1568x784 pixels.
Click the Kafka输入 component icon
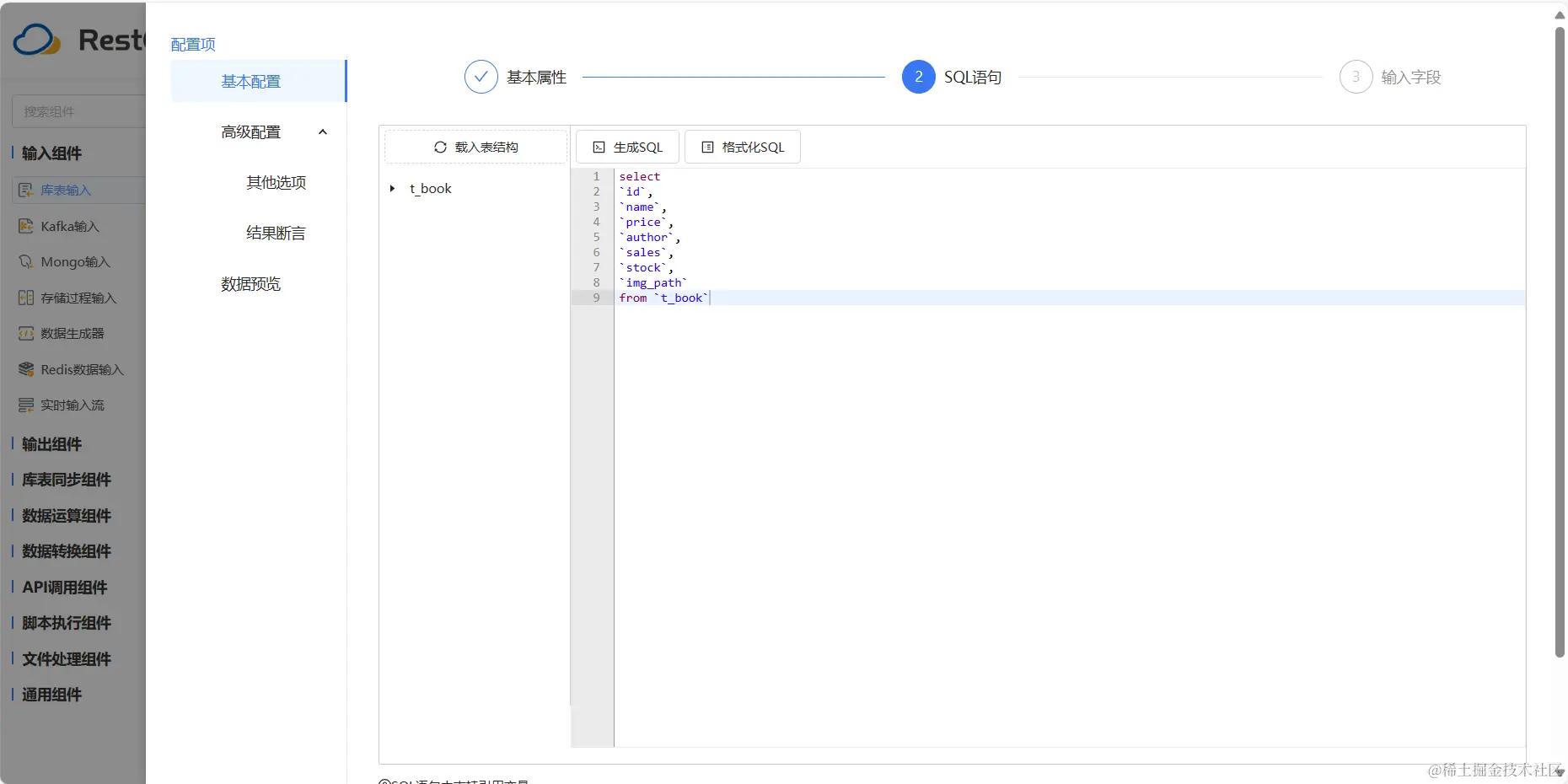[x=26, y=226]
